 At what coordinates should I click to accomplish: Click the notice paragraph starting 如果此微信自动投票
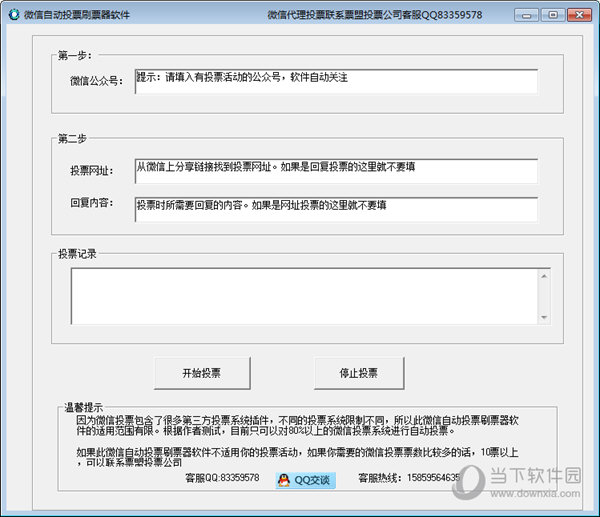tap(297, 458)
